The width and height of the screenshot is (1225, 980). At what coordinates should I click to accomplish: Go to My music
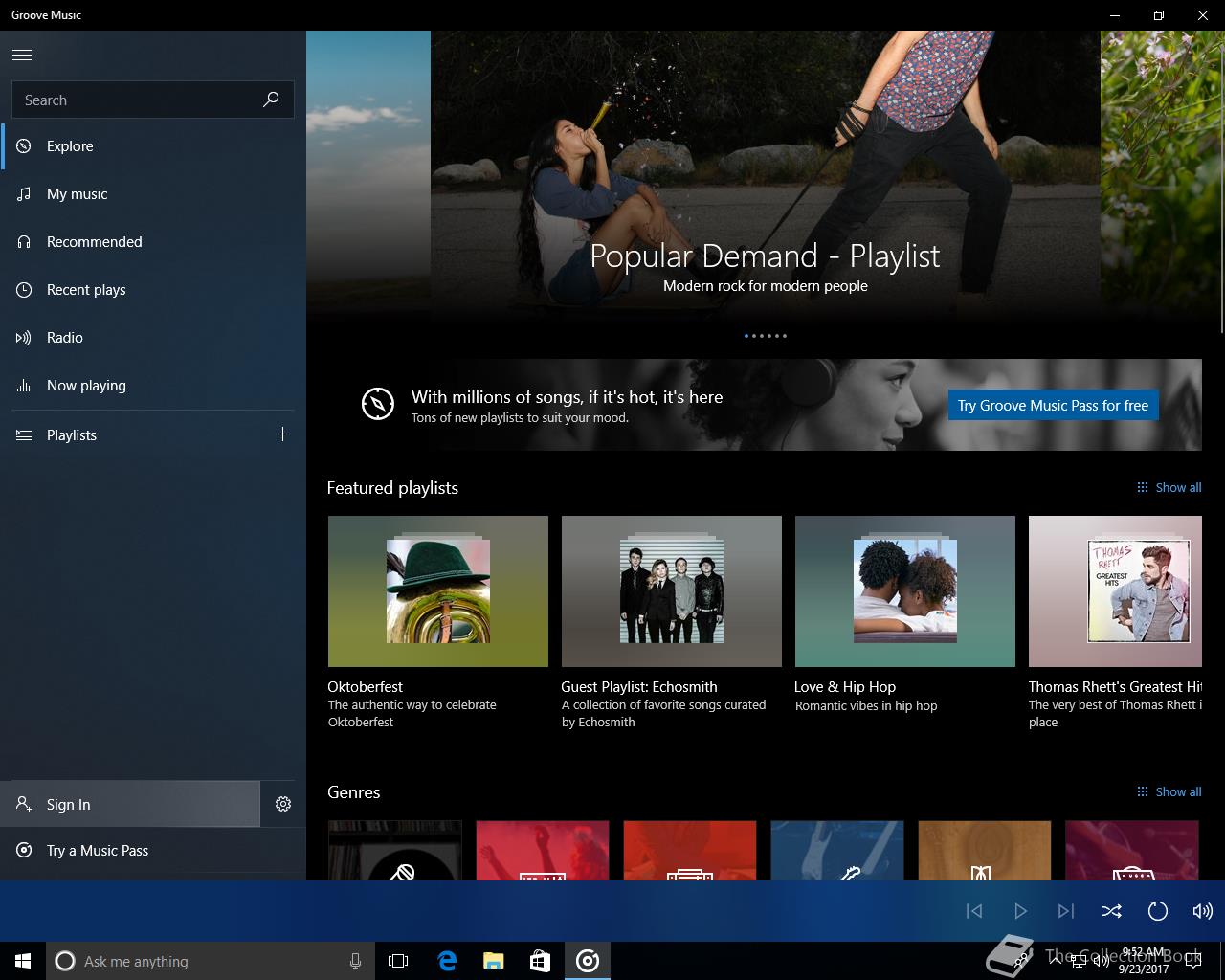[x=153, y=194]
